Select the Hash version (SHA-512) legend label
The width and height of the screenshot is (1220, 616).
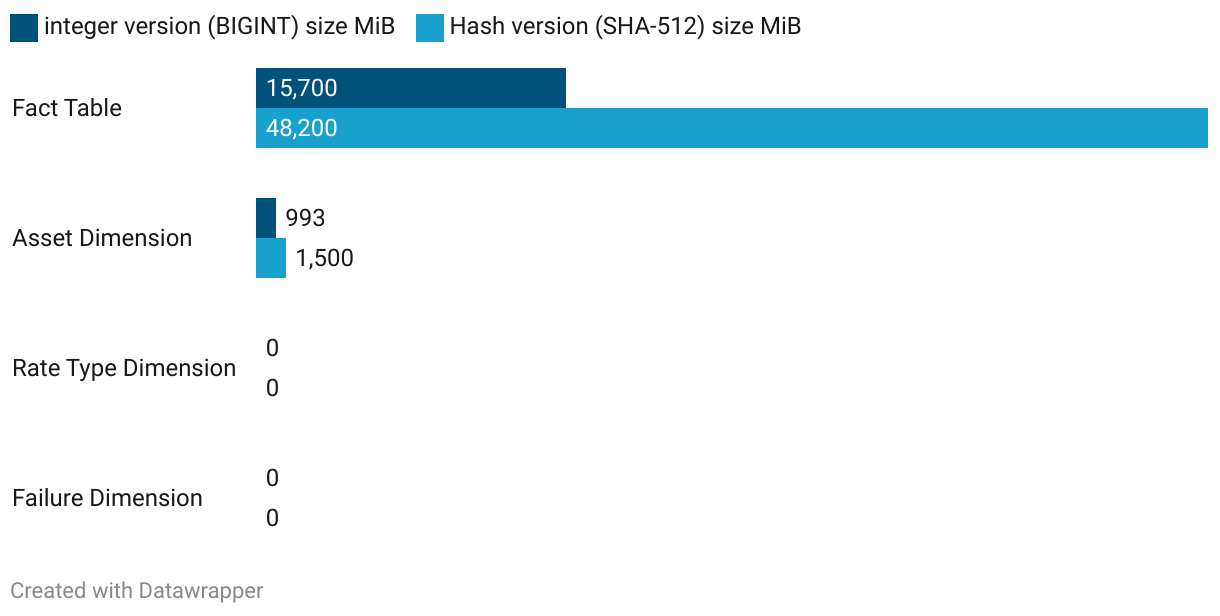(625, 27)
